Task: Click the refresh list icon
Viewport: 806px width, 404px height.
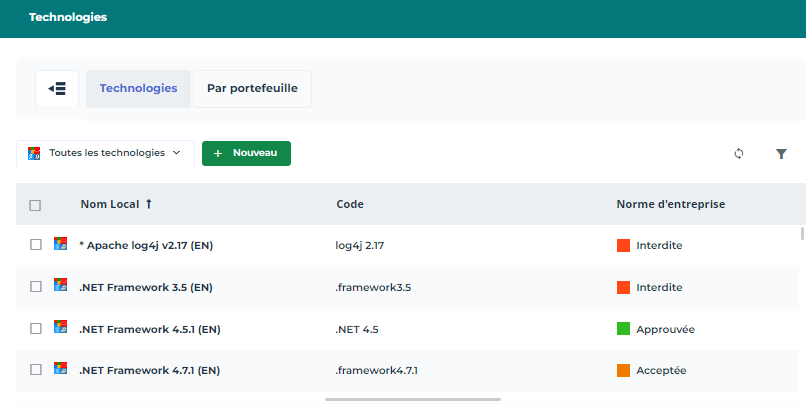Action: coord(739,153)
